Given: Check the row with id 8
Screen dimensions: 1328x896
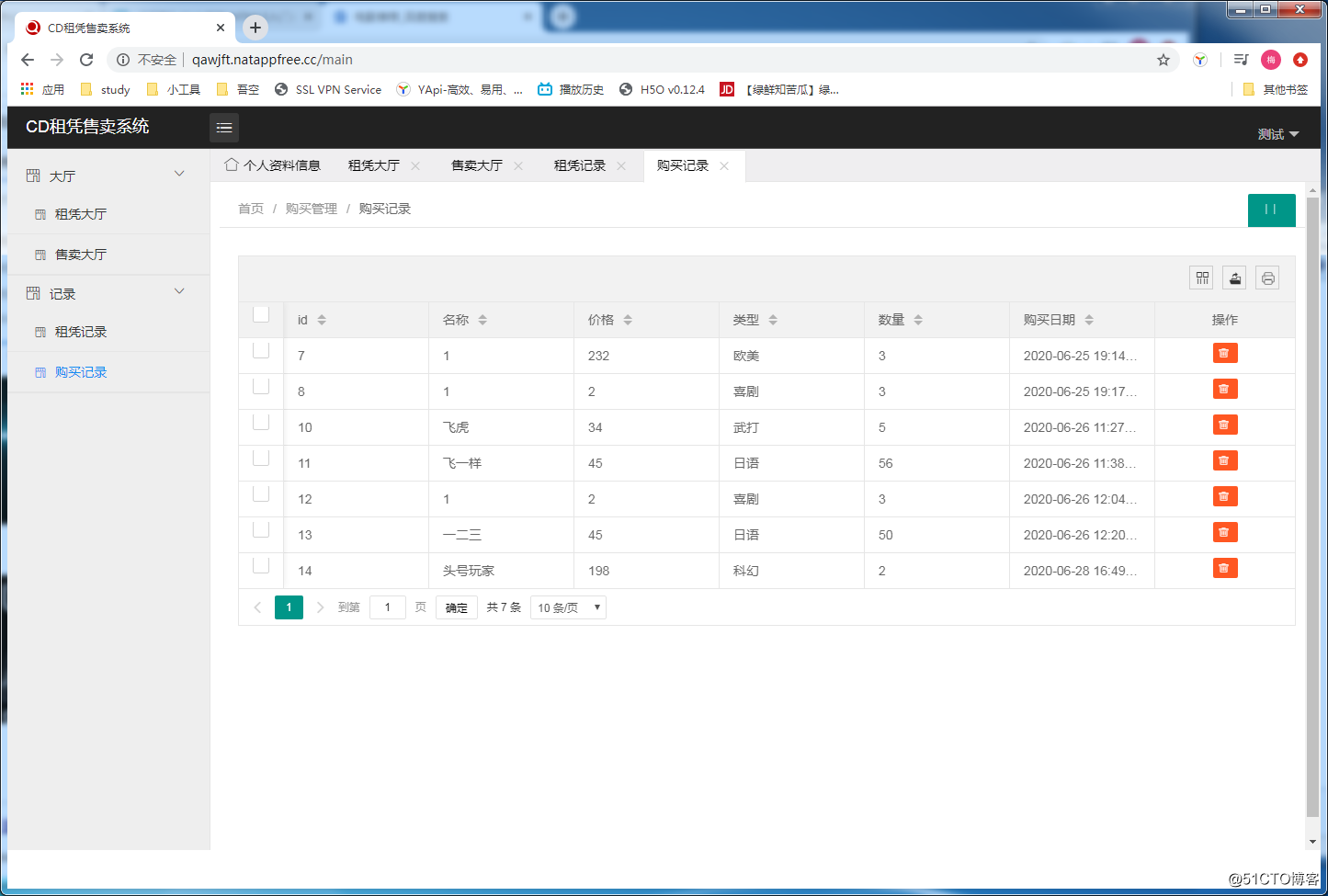Looking at the screenshot, I should point(261,386).
